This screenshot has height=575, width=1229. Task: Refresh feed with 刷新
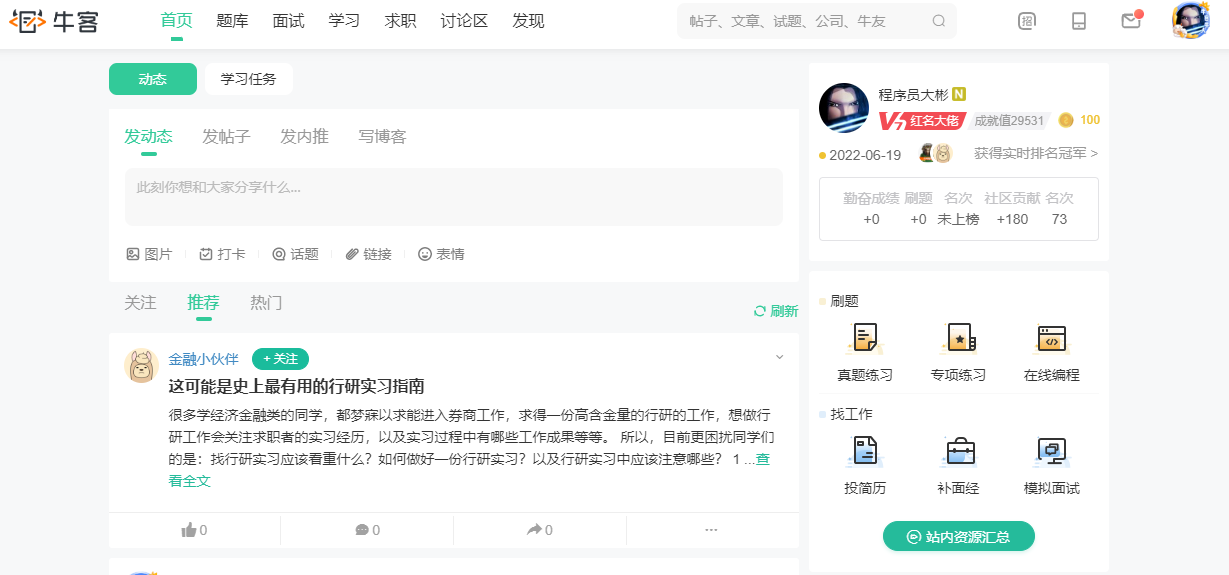coord(776,311)
